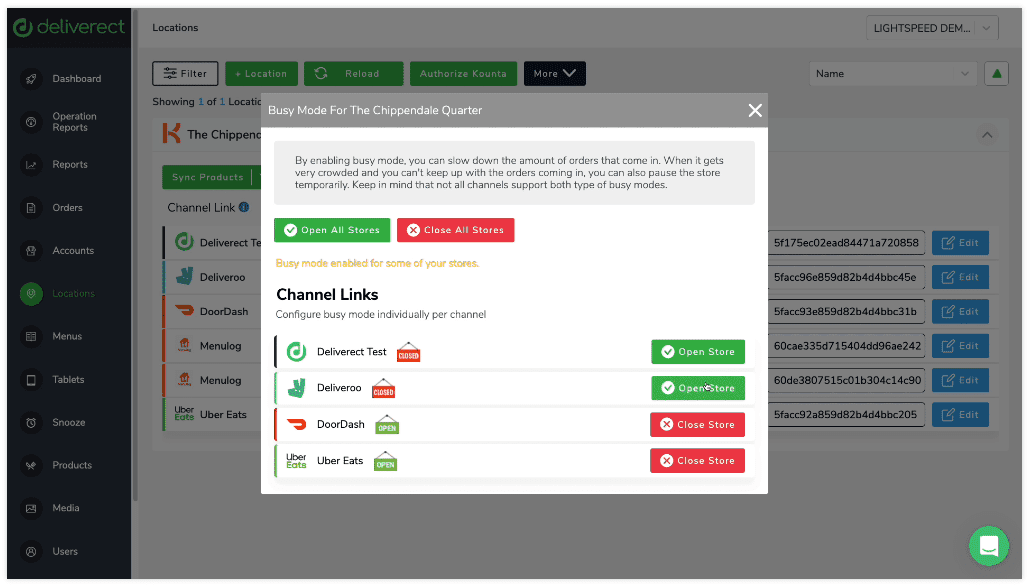Viewport: 1031px width, 586px height.
Task: Open Store for Deliverect Test channel
Action: [698, 352]
